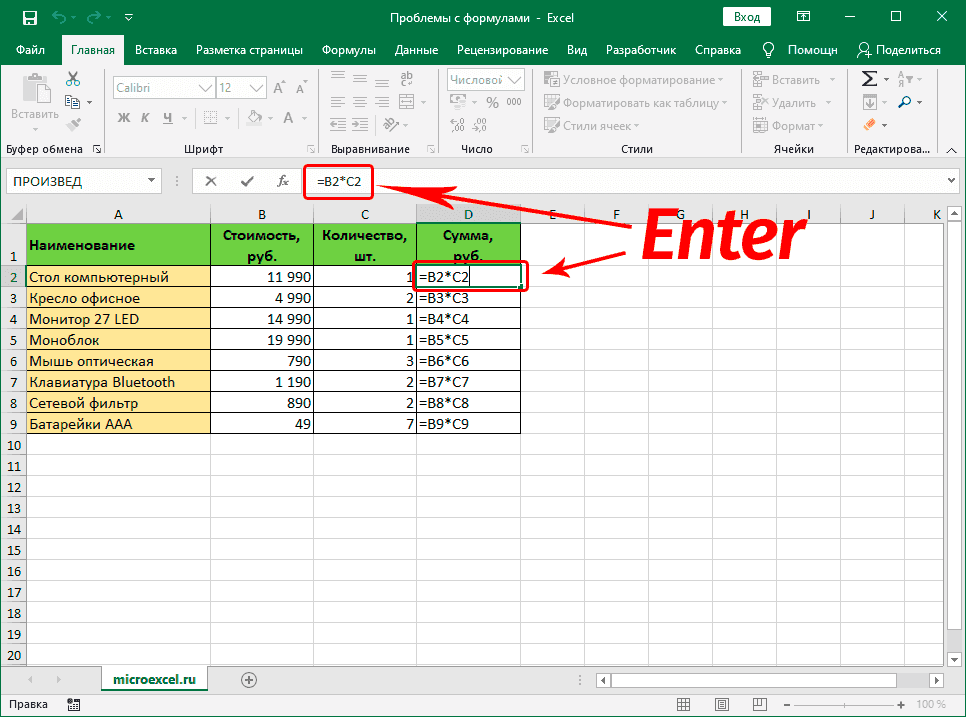Open the Рецензирование ribbon tab

click(505, 49)
